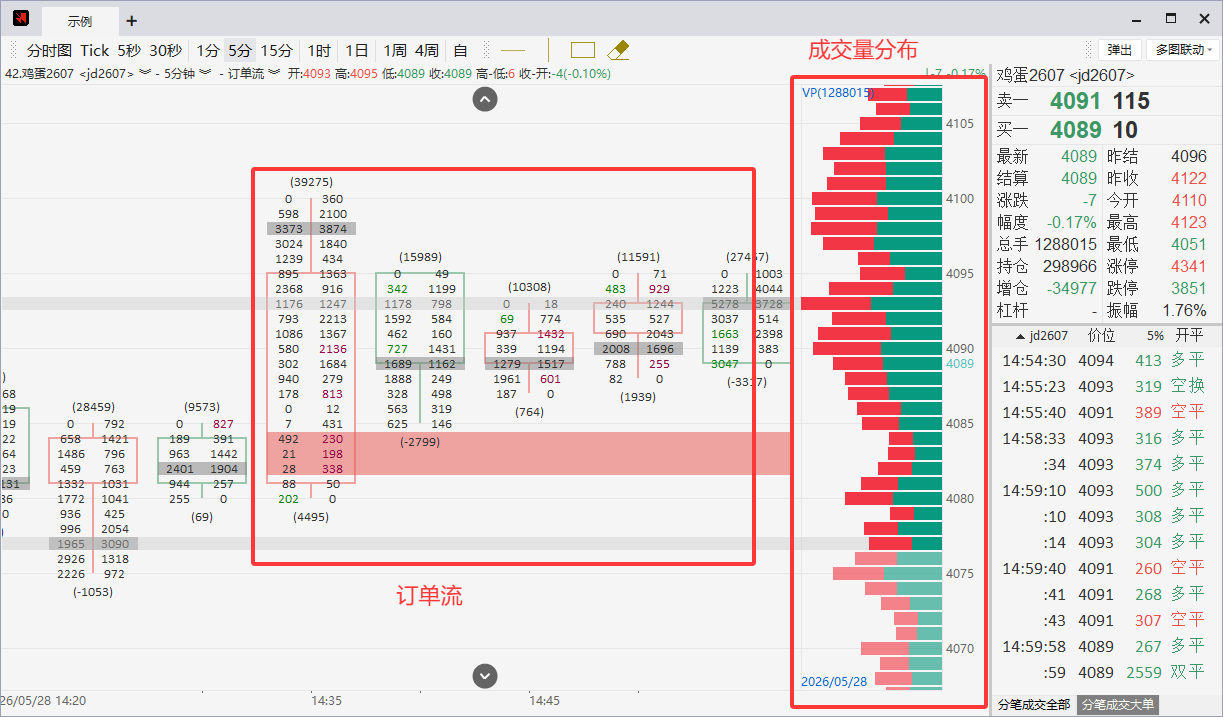Select the 5秒 timeframe

pyautogui.click(x=129, y=50)
